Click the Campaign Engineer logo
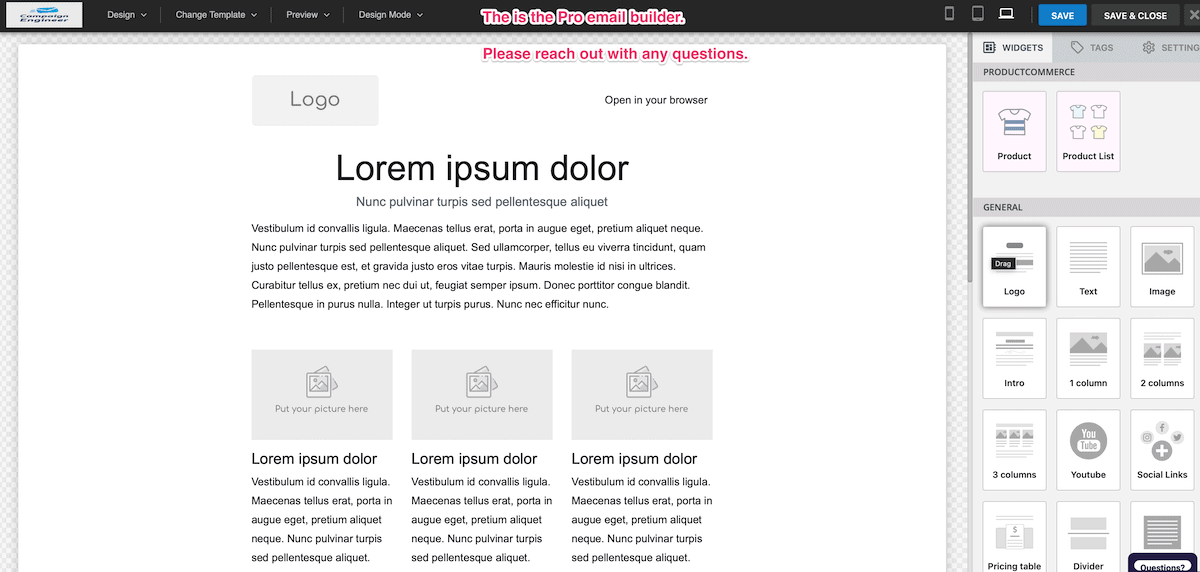Viewport: 1200px width, 572px height. [43, 15]
